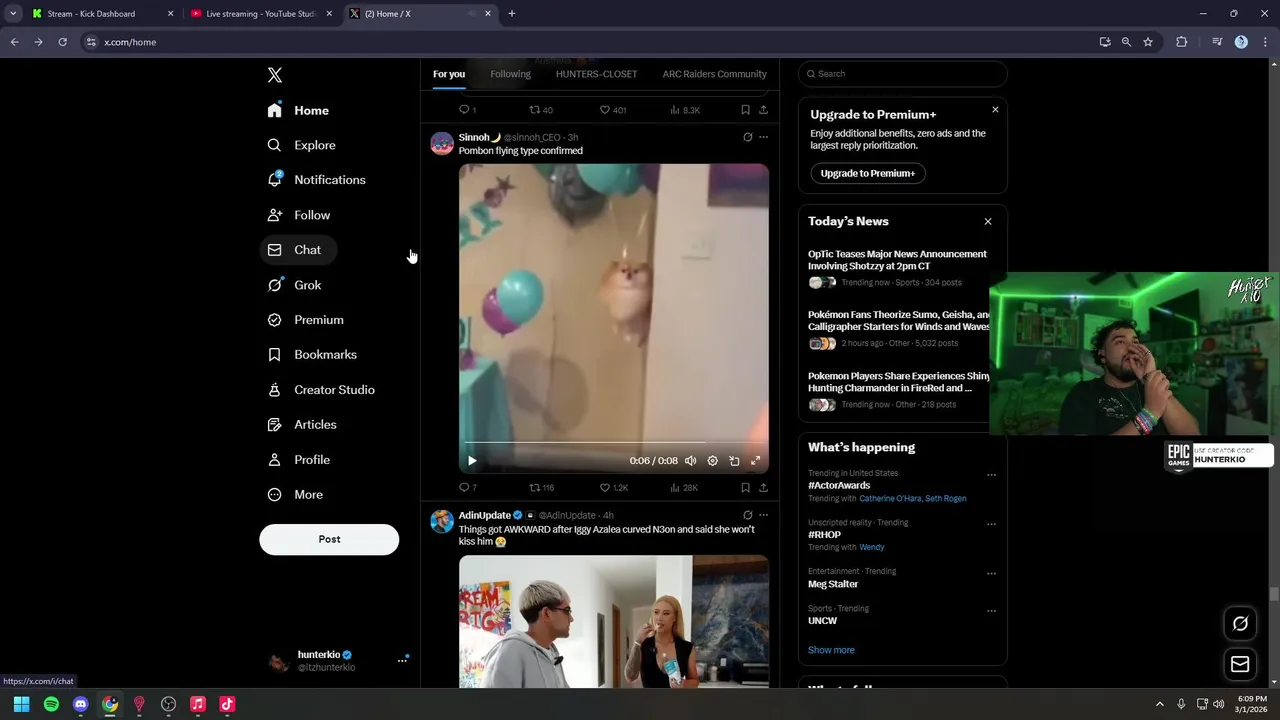Switch to ARC Raiders Community tab
This screenshot has width=1280, height=720.
714,74
